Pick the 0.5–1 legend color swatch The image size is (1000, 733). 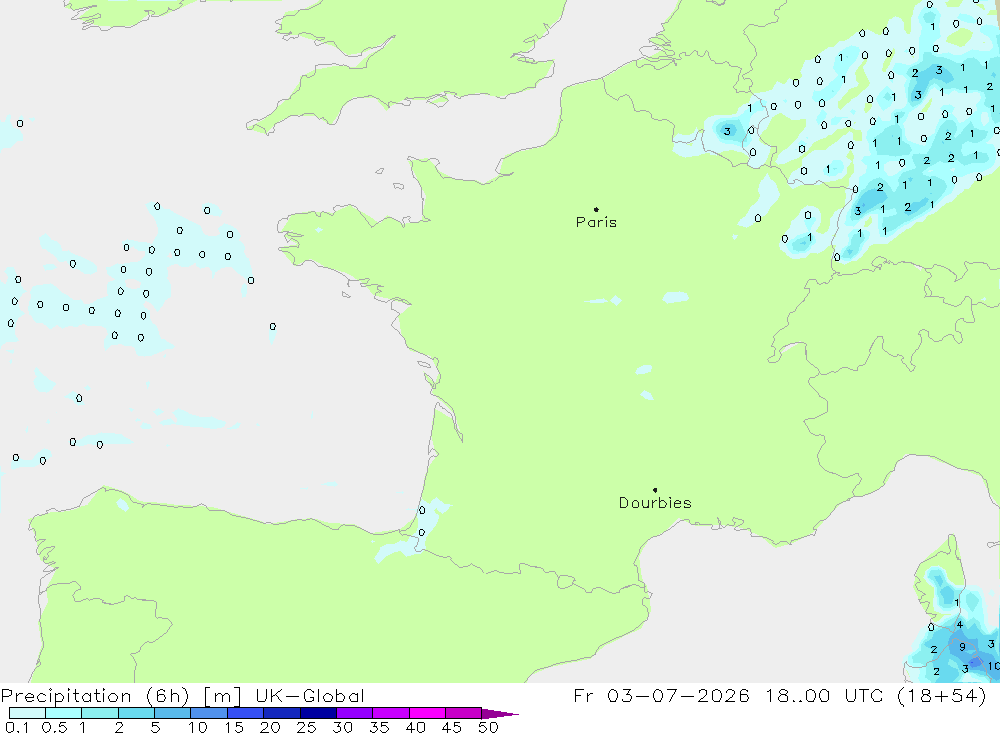(63, 713)
